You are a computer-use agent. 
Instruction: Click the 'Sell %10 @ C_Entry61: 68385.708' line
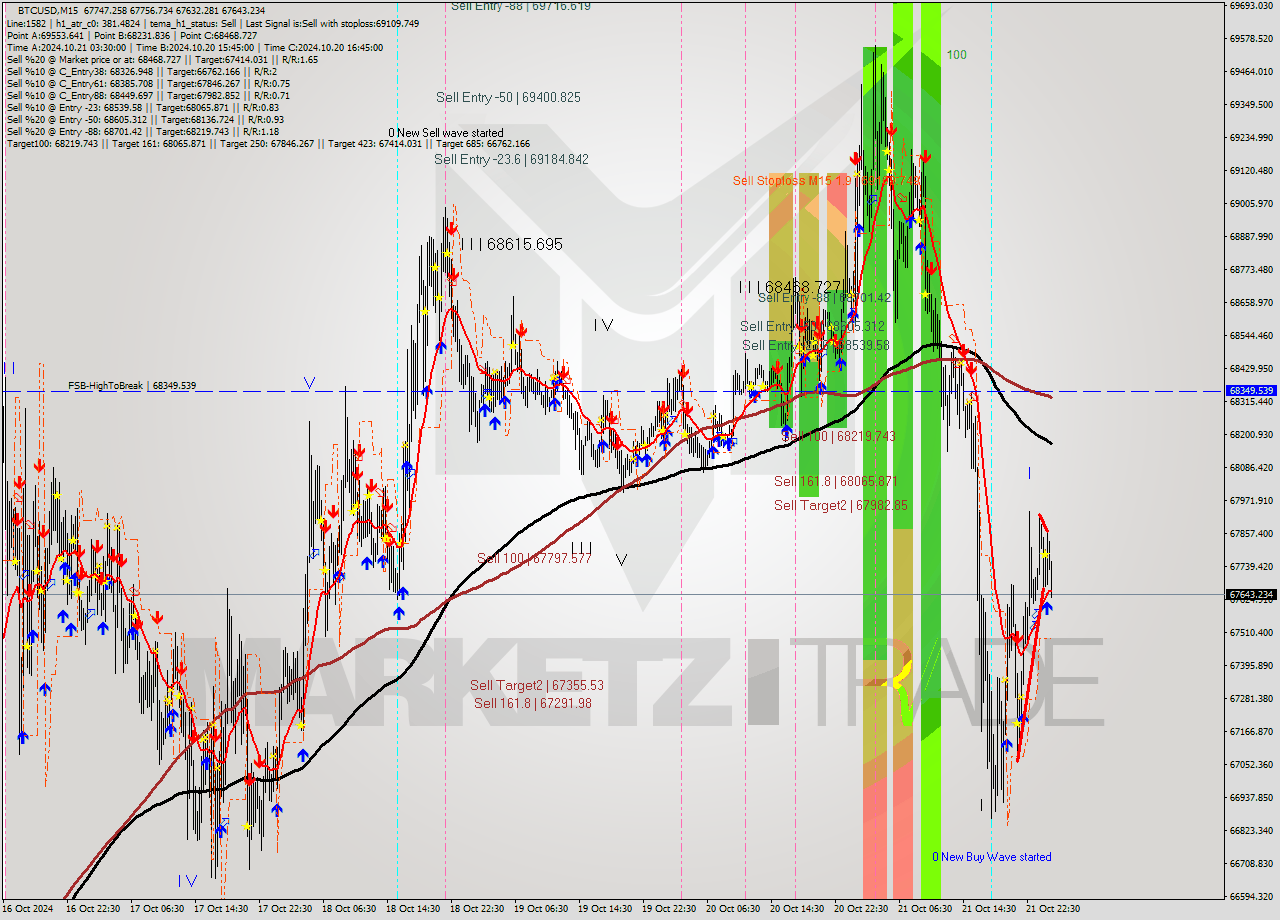[x=148, y=84]
